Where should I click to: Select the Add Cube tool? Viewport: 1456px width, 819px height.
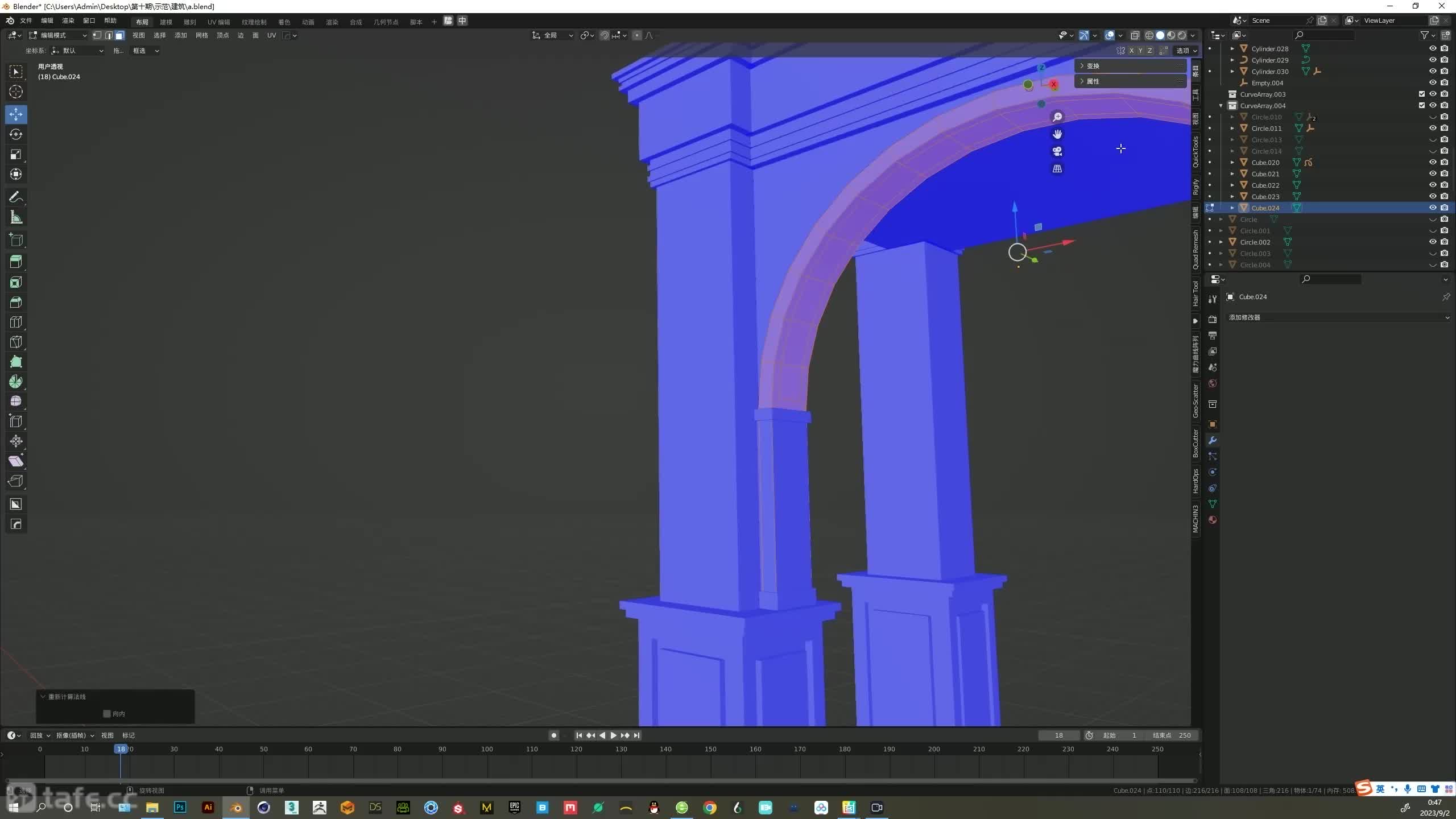coord(16,240)
